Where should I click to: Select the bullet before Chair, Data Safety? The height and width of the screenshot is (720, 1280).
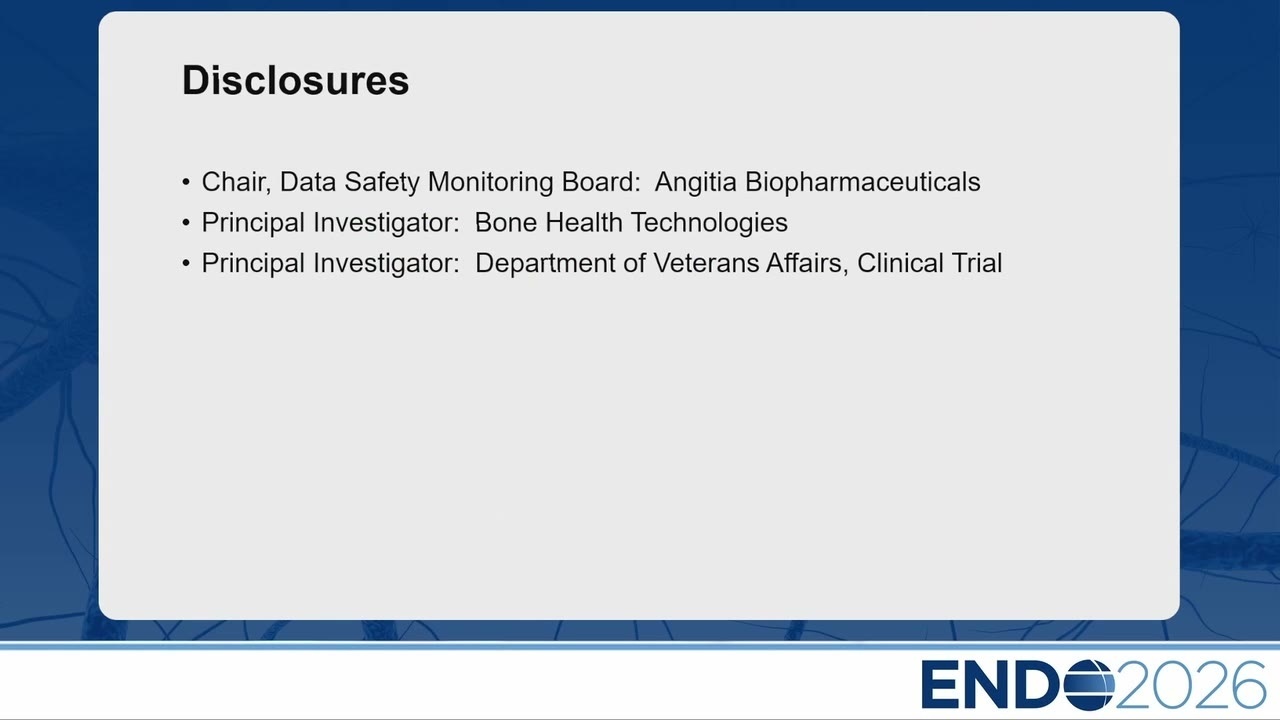186,183
